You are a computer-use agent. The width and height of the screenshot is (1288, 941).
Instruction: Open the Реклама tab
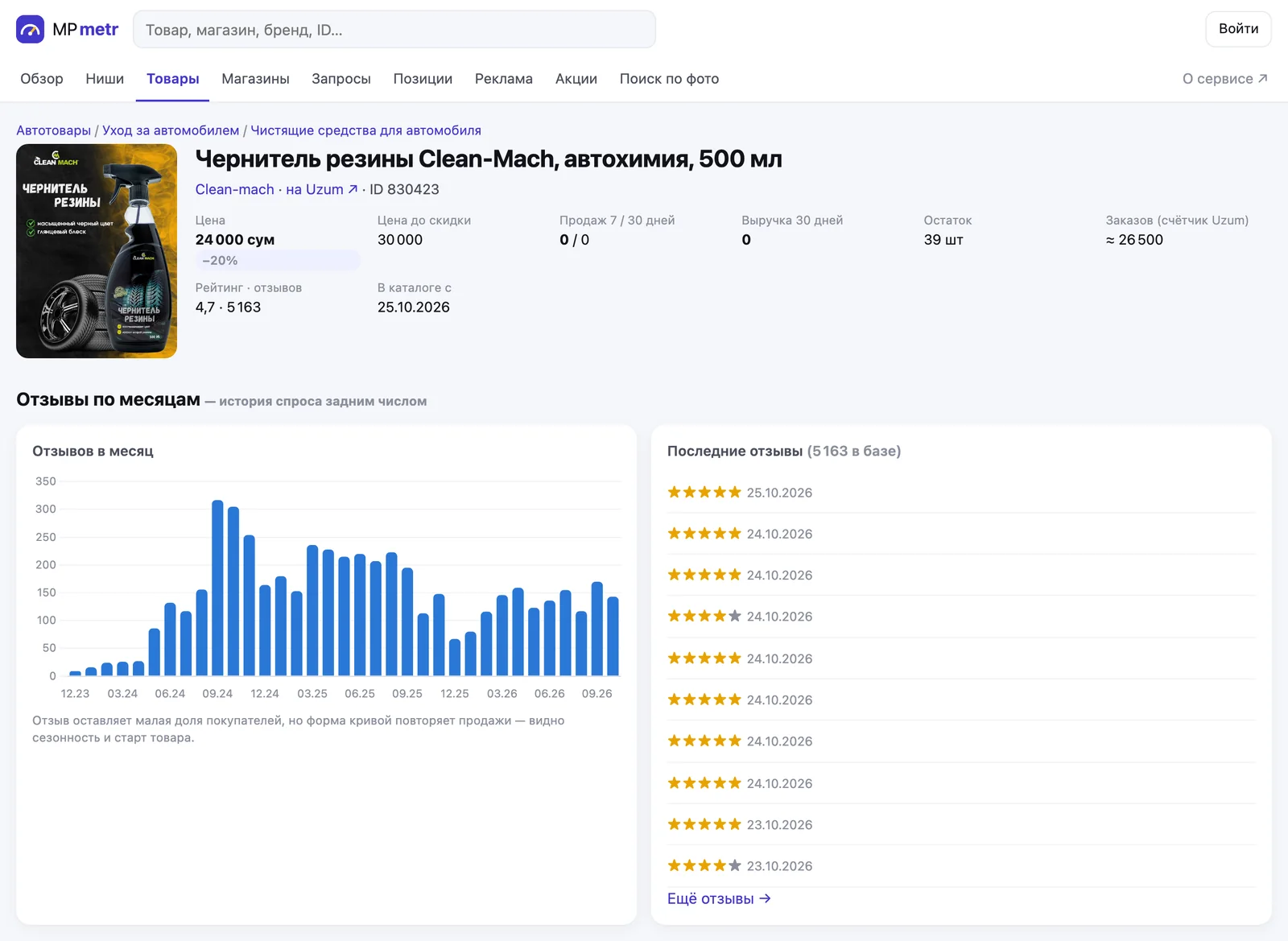(x=504, y=79)
